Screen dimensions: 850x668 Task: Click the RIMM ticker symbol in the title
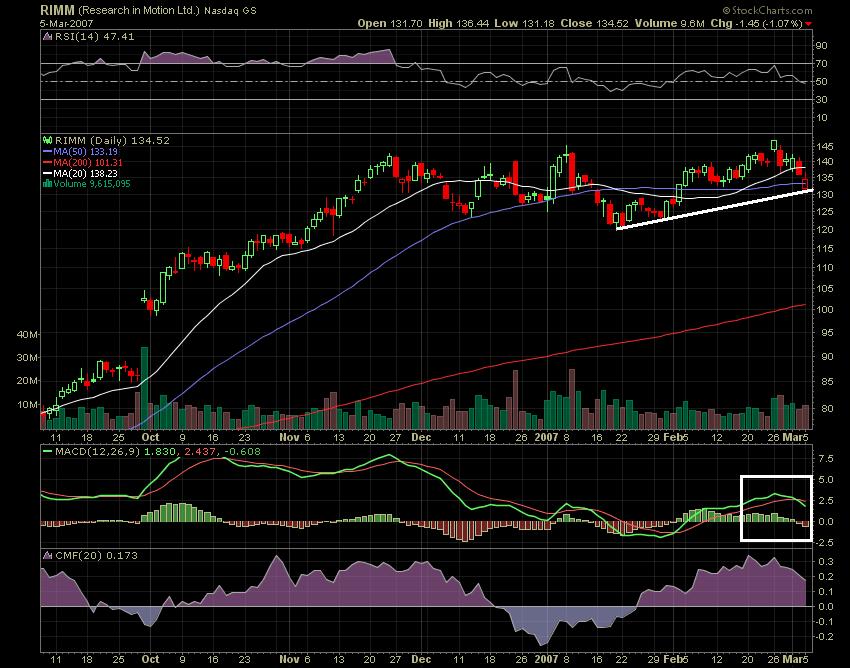point(57,10)
